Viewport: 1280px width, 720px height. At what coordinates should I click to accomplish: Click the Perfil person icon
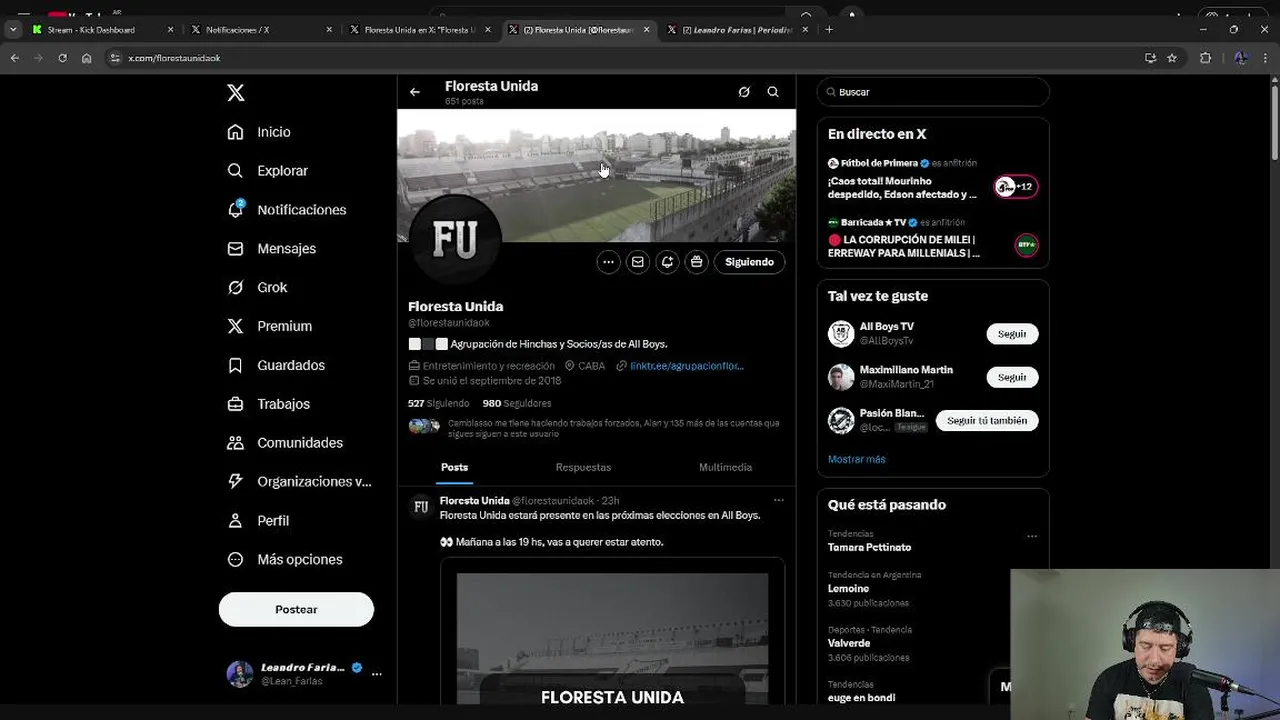(235, 520)
